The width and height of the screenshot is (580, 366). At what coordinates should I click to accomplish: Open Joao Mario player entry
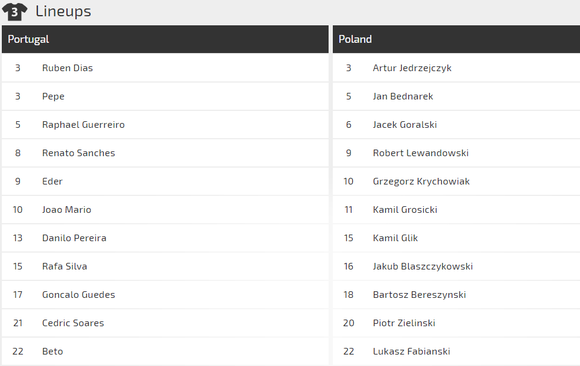(67, 210)
